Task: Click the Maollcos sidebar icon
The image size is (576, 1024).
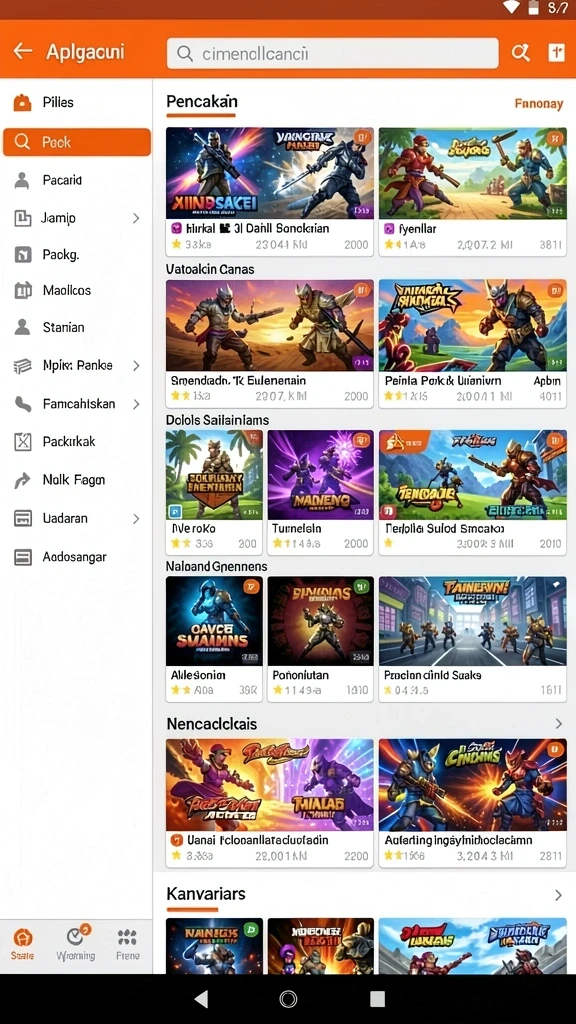Action: click(23, 290)
